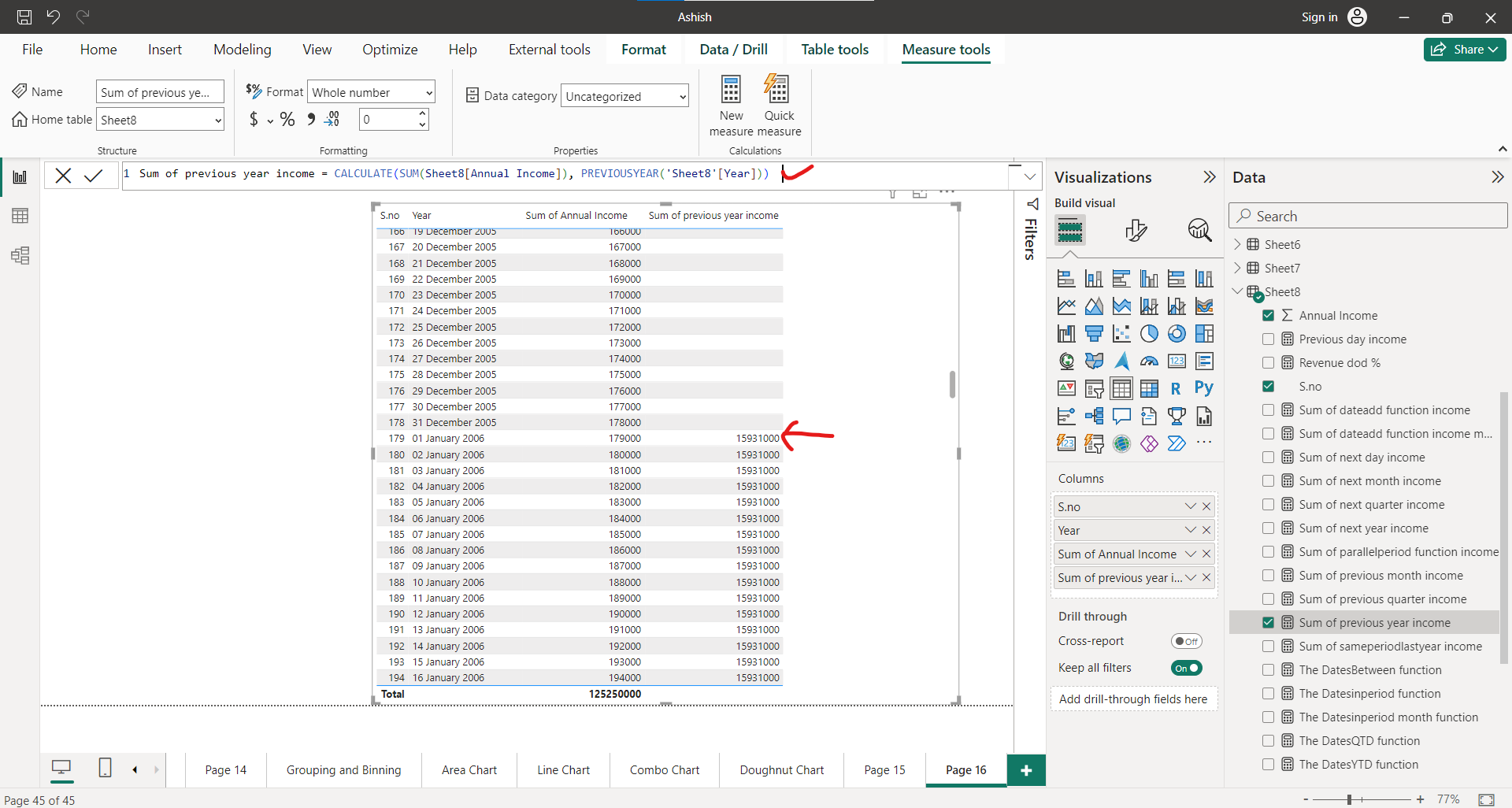
Task: Switch to the Home ribbon tab
Action: 98,49
